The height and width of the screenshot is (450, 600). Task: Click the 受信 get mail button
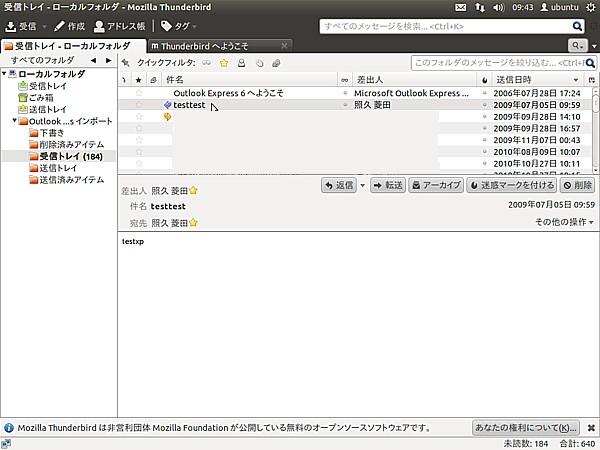pyautogui.click(x=21, y=26)
